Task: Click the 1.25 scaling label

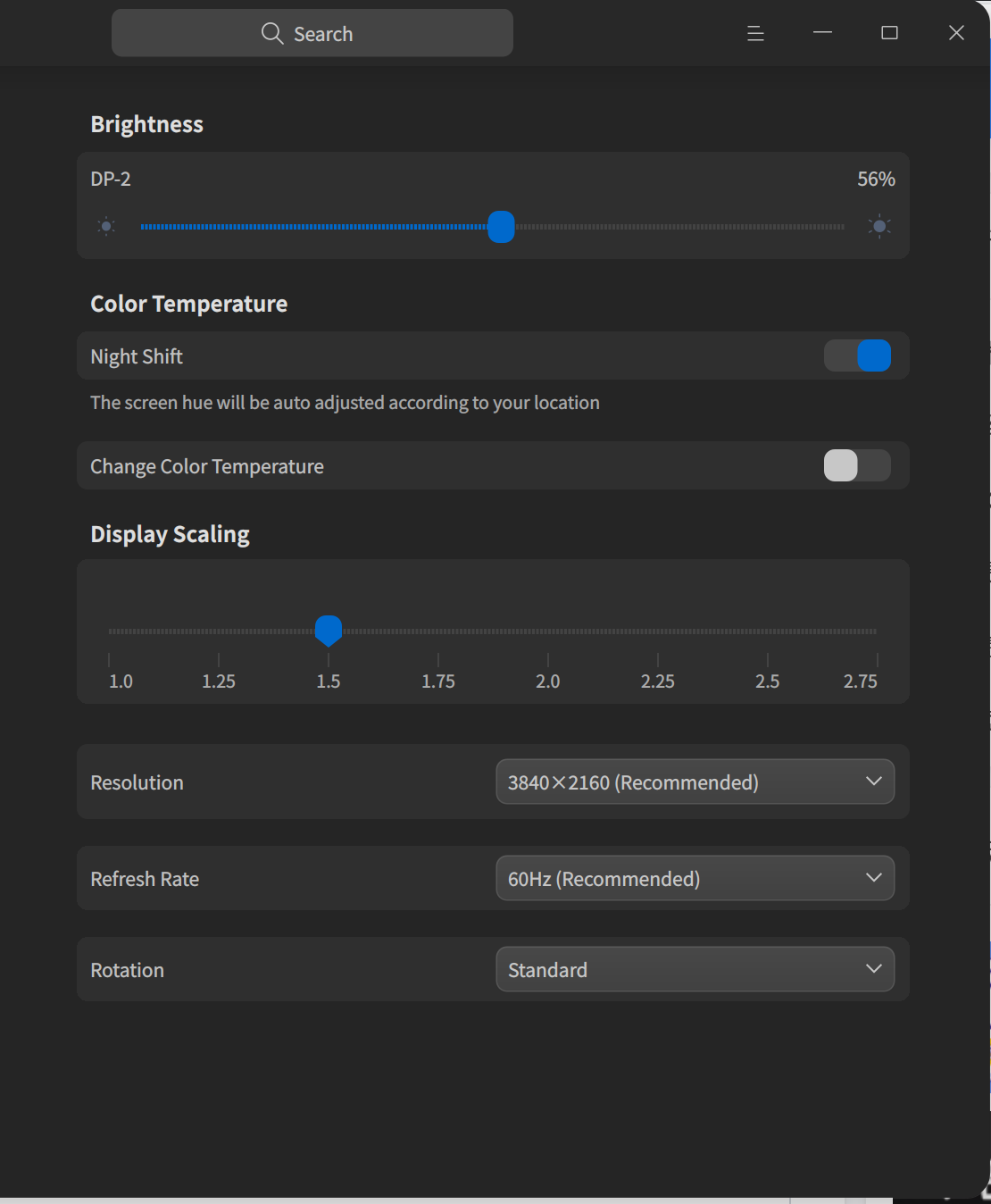Action: tap(219, 681)
